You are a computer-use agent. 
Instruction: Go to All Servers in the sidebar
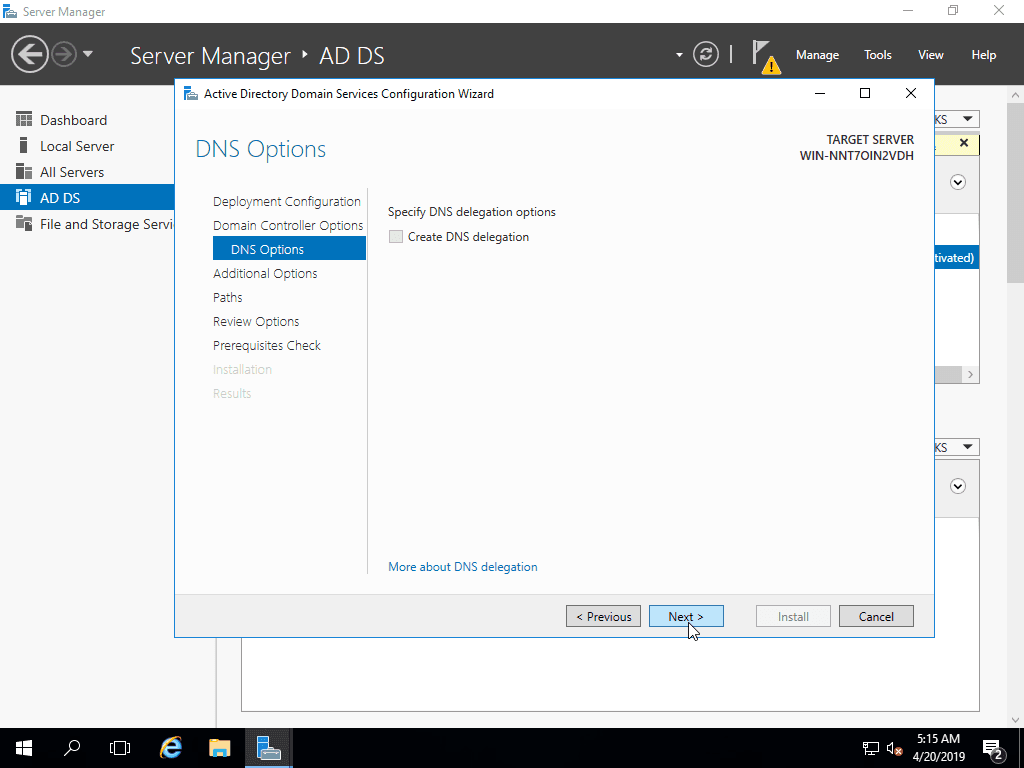[87, 172]
